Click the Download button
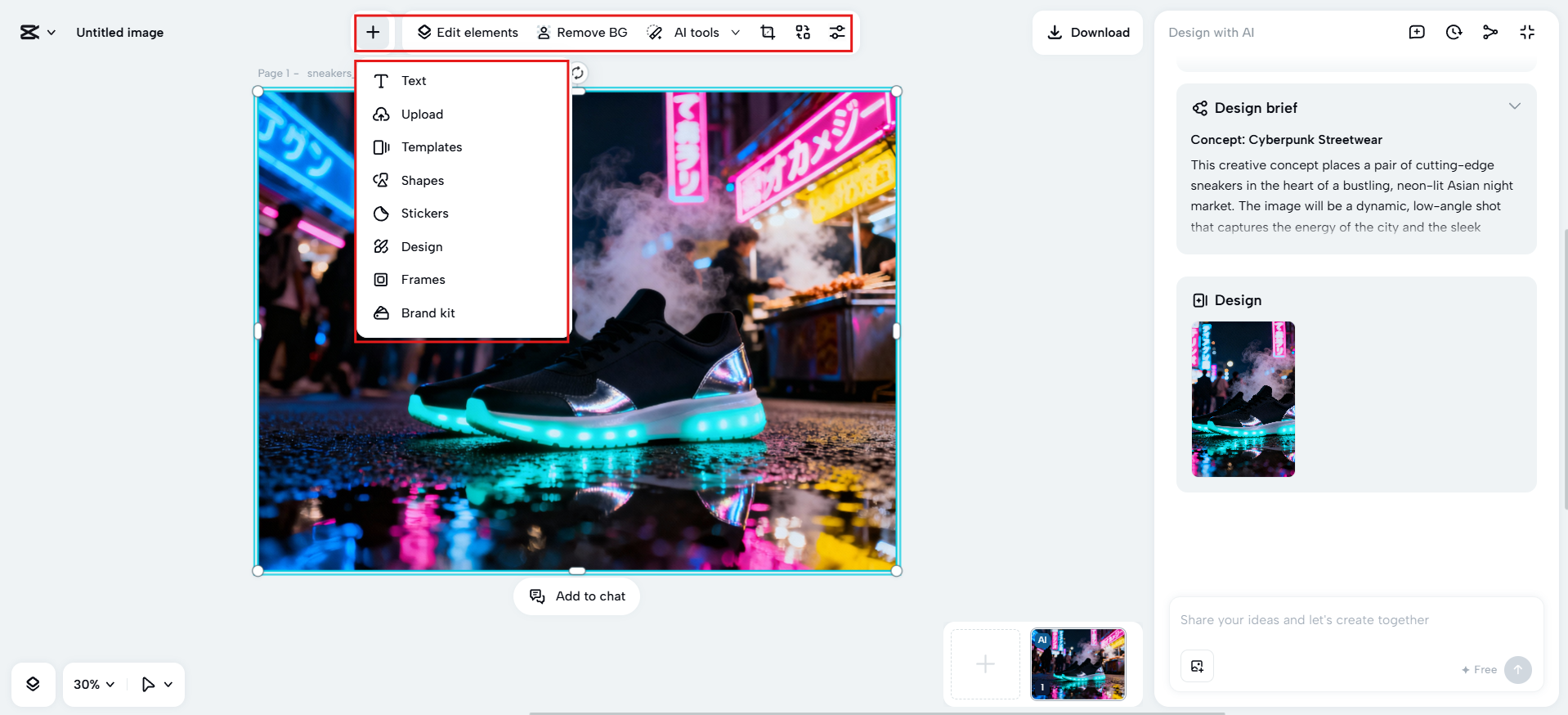 click(1088, 33)
